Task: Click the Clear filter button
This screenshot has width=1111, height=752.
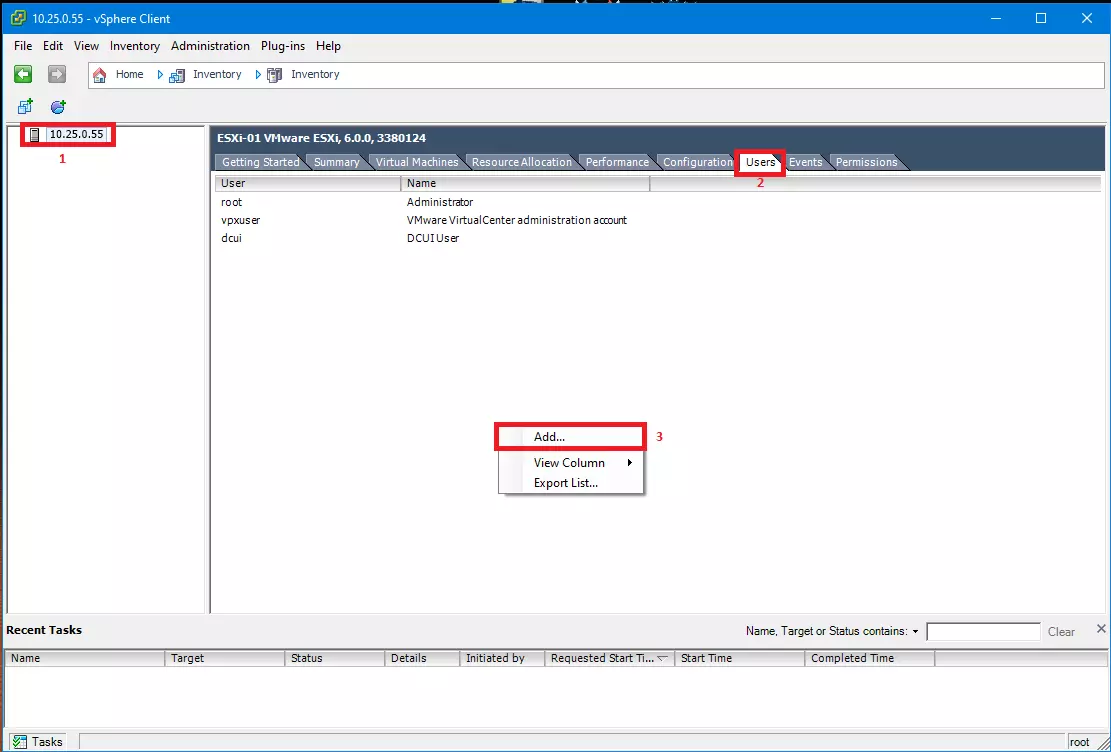Action: [x=1061, y=632]
